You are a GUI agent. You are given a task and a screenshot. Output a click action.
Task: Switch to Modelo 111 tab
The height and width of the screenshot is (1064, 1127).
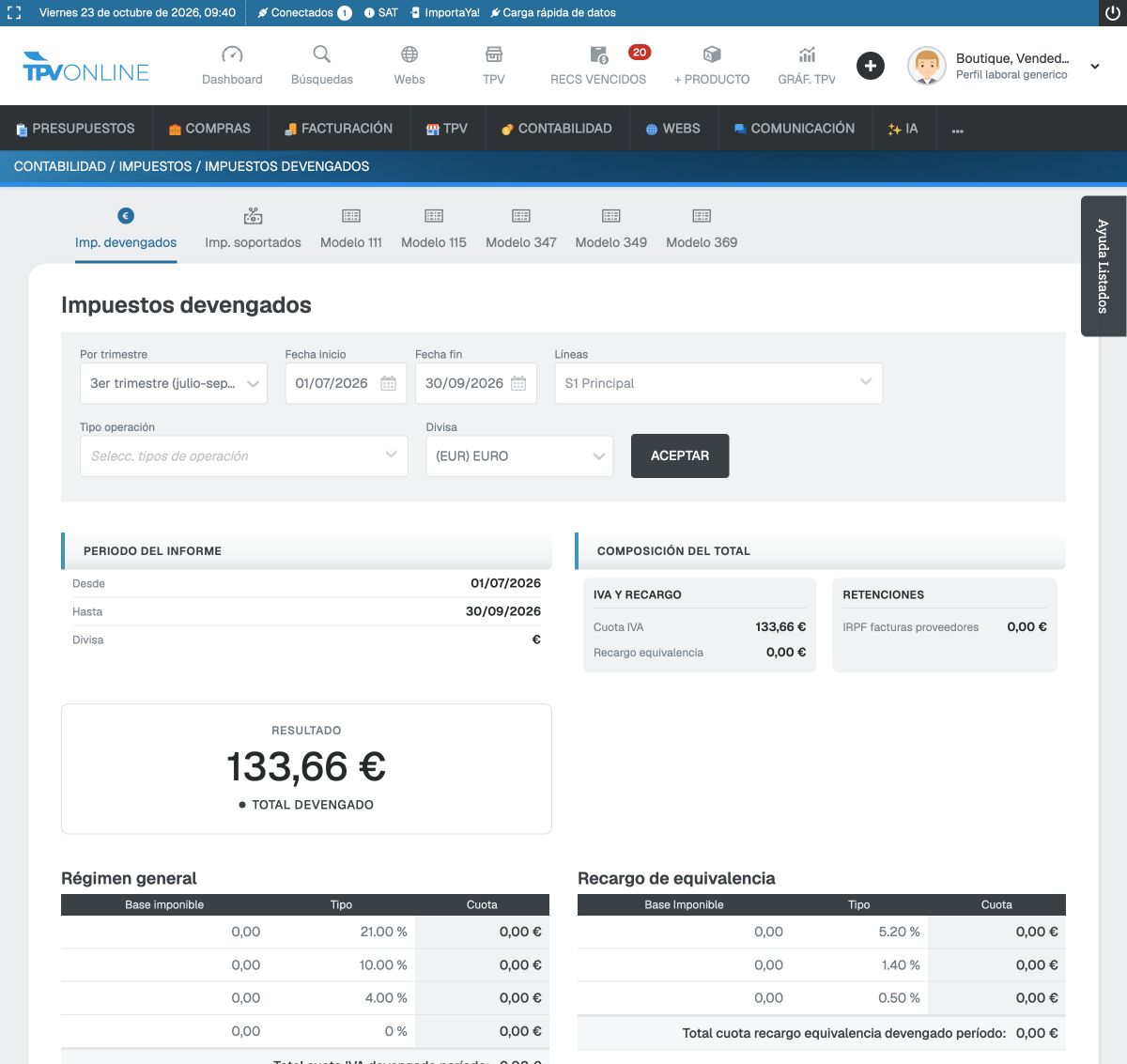351,230
